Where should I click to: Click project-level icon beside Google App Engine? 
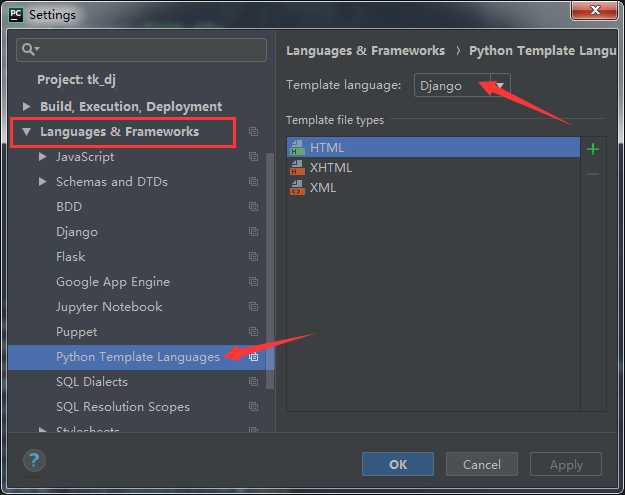point(254,282)
